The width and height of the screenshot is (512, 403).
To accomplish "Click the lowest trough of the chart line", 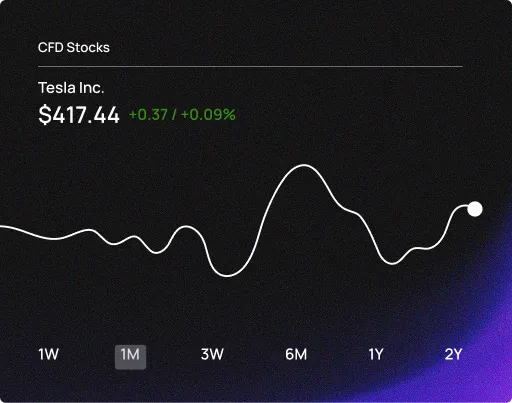I will pos(228,276).
